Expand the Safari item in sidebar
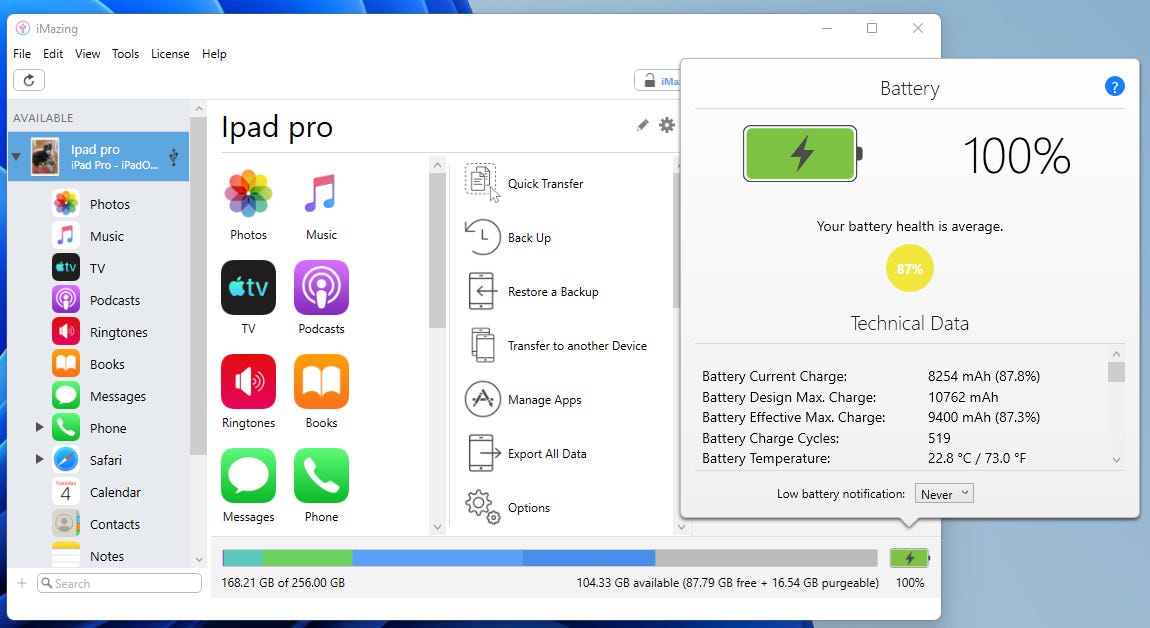Image resolution: width=1150 pixels, height=628 pixels. (x=40, y=460)
